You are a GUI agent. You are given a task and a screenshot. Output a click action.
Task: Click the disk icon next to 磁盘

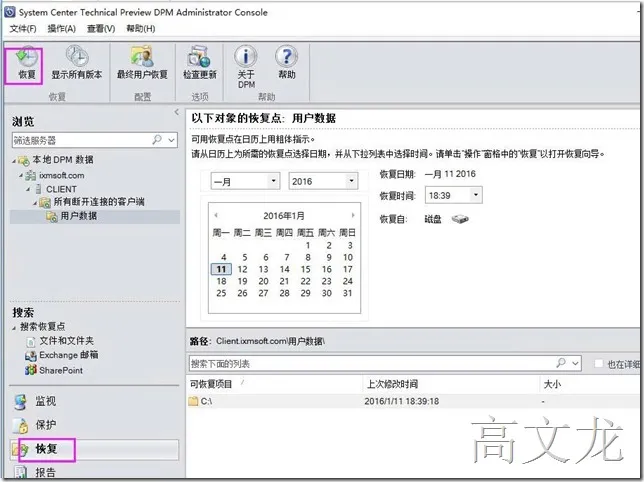(460, 219)
